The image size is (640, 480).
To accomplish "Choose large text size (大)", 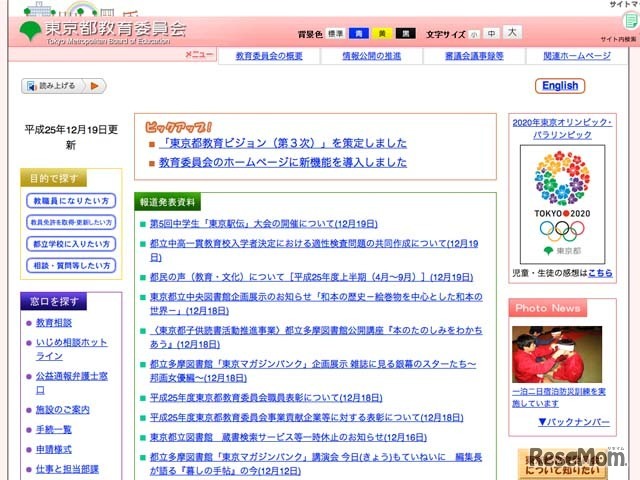I will (512, 32).
